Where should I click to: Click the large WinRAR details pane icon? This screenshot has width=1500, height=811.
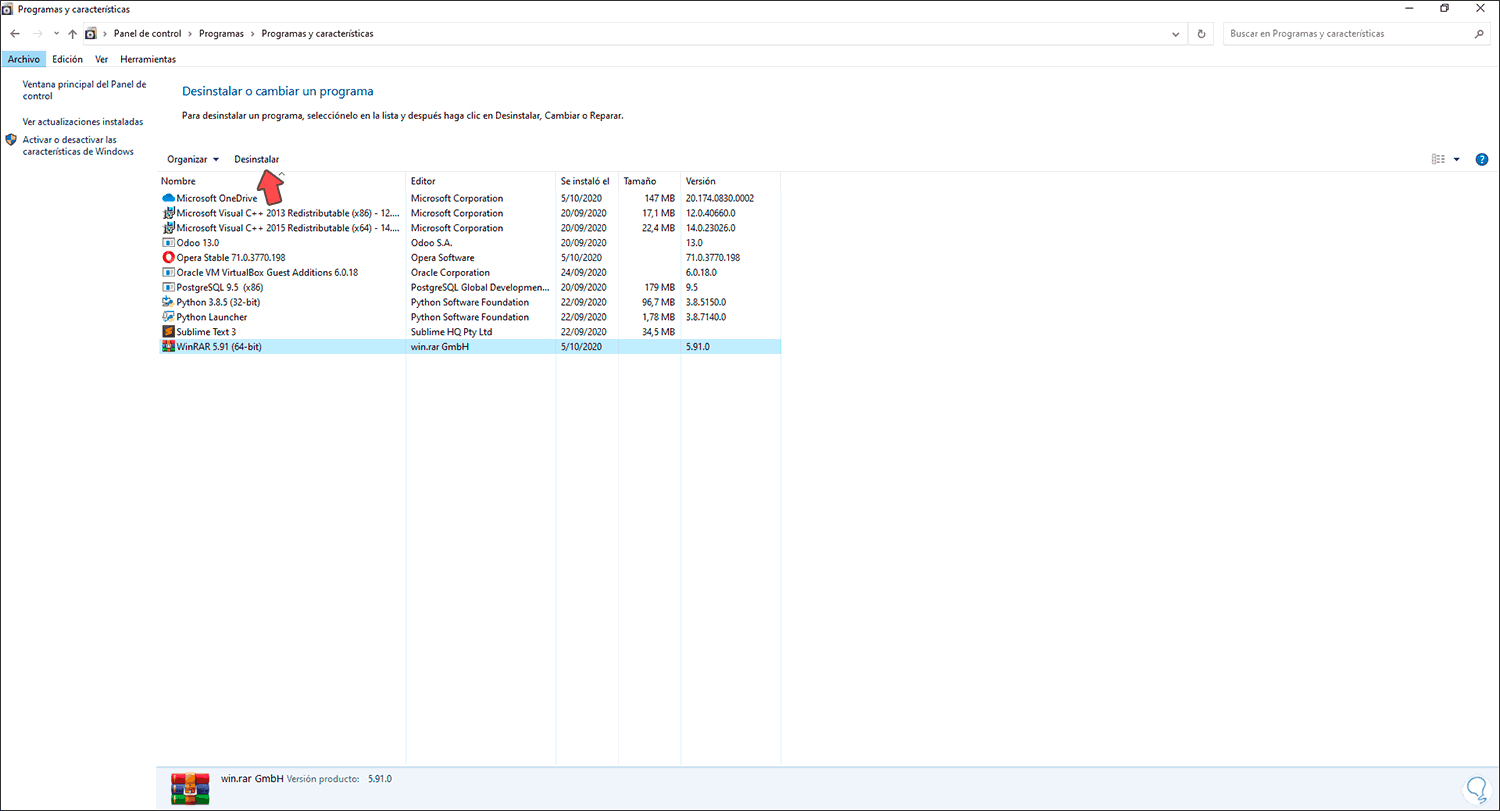(x=188, y=788)
